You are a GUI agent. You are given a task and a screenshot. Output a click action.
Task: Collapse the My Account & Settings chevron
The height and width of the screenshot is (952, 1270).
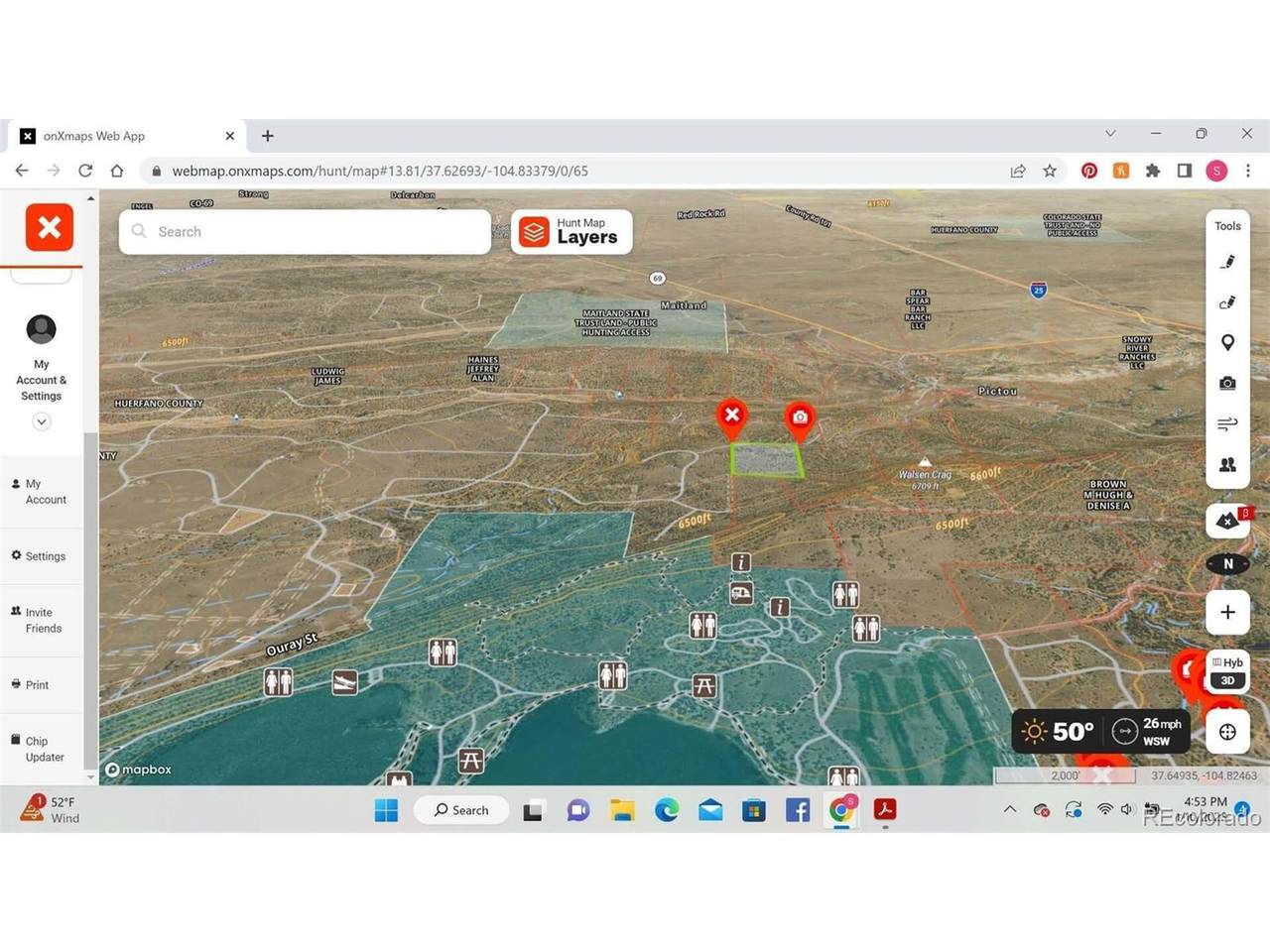(x=42, y=421)
